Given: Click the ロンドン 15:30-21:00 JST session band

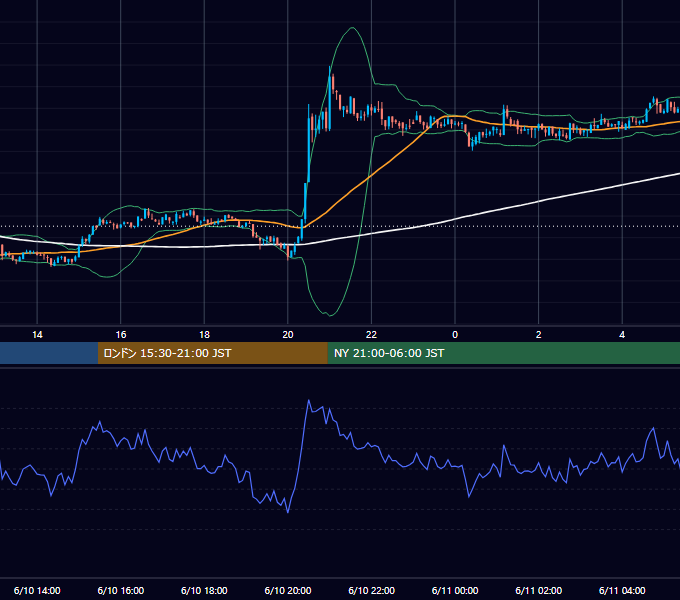Looking at the screenshot, I should point(212,353).
